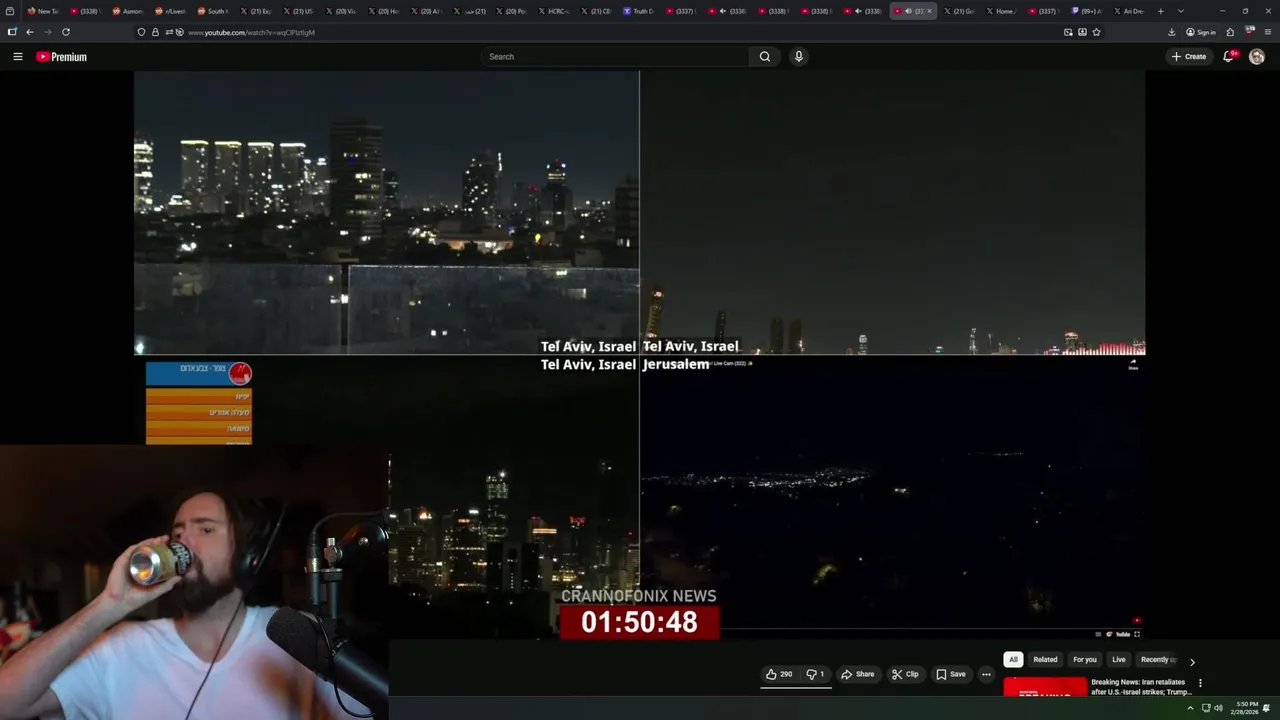Open Windows notification center bell

pyautogui.click(x=1267, y=708)
